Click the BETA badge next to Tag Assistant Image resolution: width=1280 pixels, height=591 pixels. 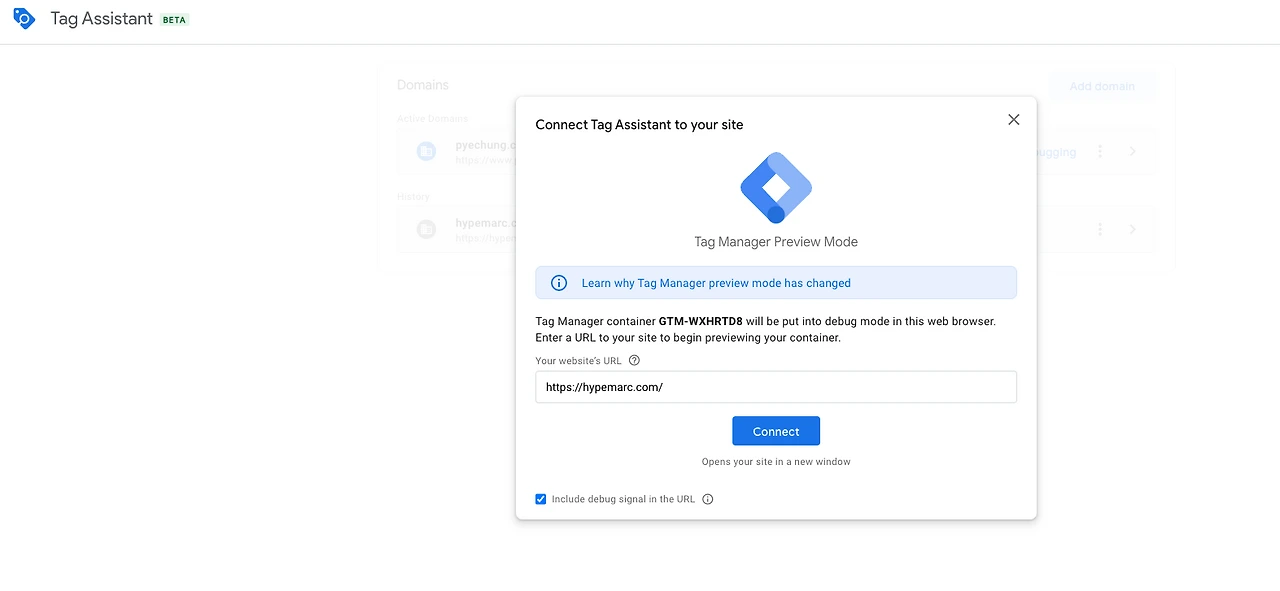(x=175, y=20)
